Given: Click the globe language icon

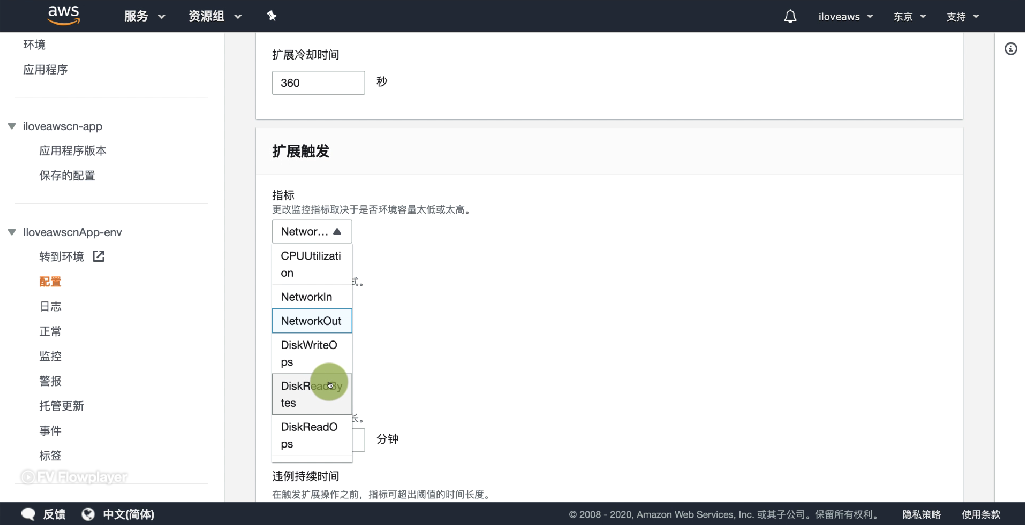Looking at the screenshot, I should point(88,514).
